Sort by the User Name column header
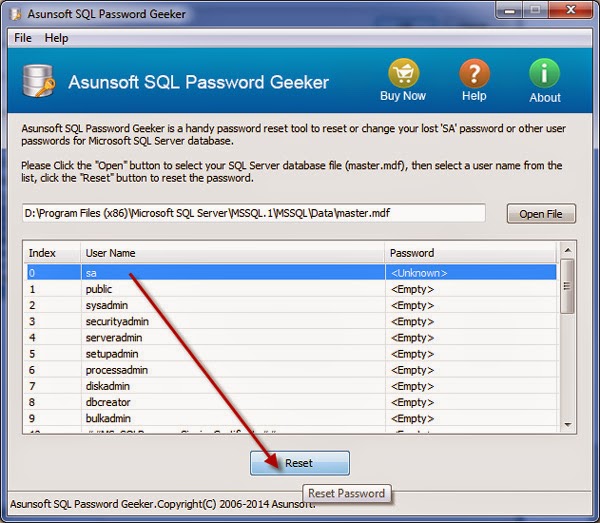The height and width of the screenshot is (523, 600). (x=232, y=253)
